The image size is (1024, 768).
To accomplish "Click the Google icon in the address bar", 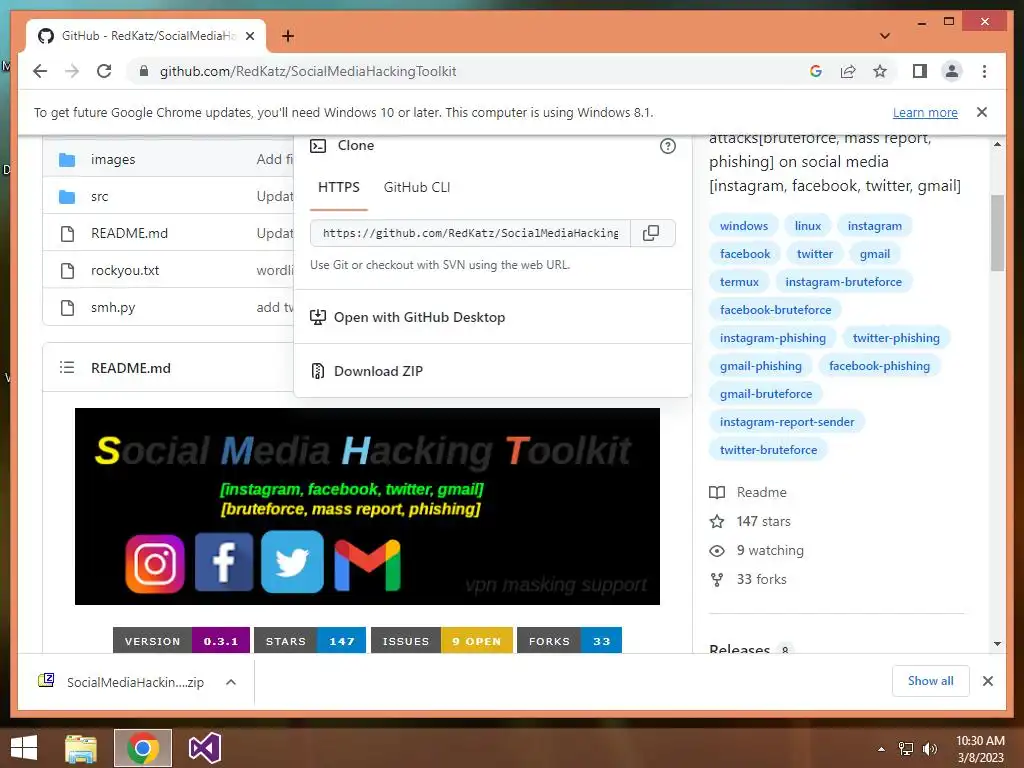I will 816,71.
